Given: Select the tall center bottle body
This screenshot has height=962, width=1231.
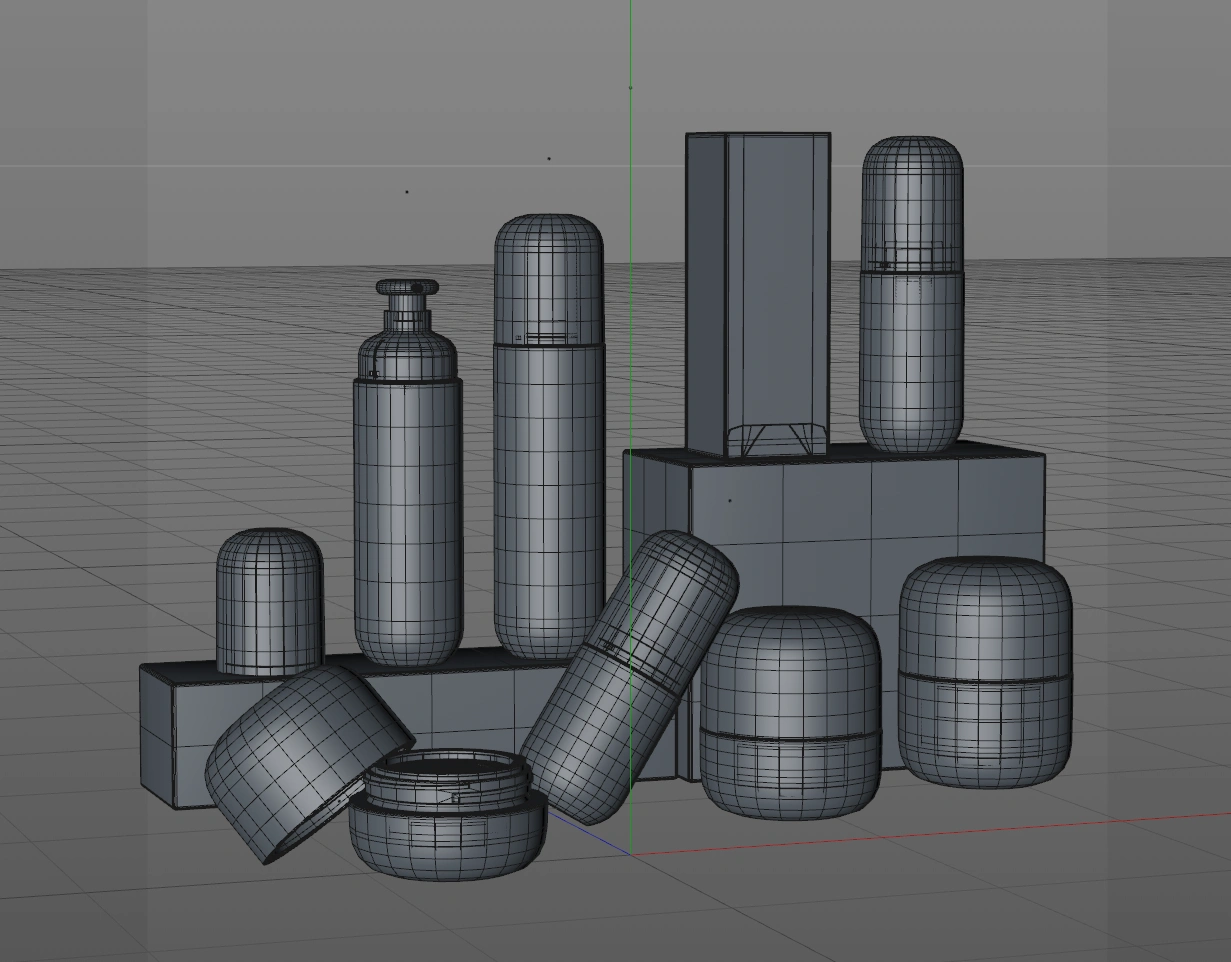Looking at the screenshot, I should (549, 500).
